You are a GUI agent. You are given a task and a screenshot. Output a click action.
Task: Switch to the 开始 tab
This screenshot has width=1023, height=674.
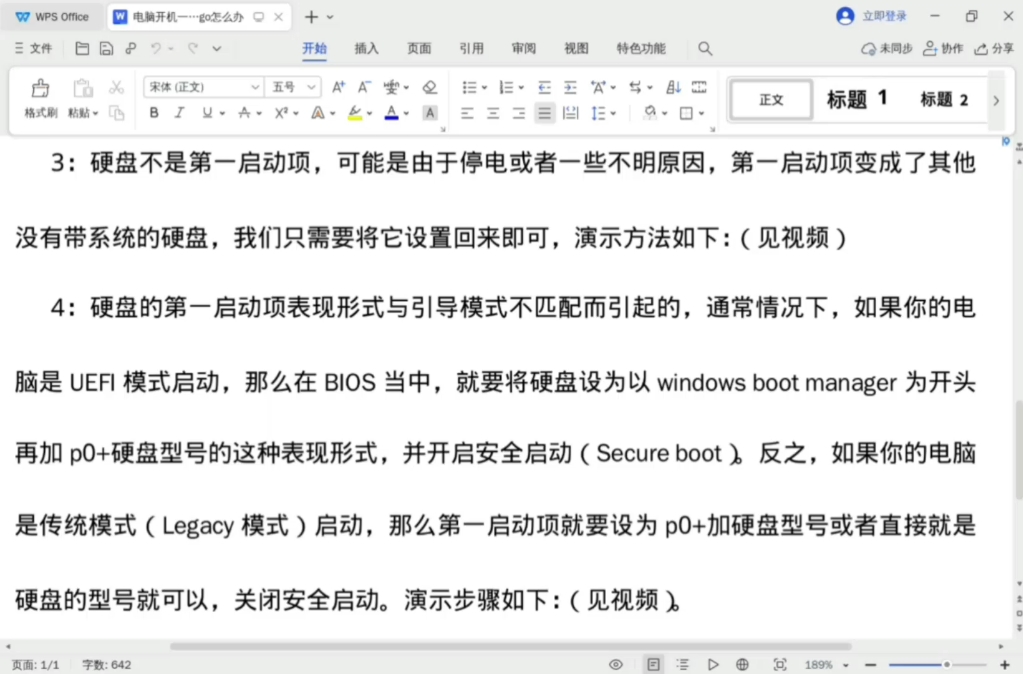coord(314,48)
